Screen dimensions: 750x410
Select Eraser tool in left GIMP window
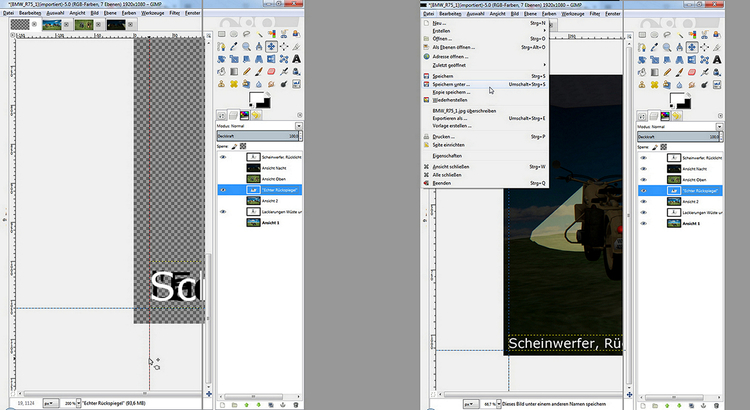point(271,71)
